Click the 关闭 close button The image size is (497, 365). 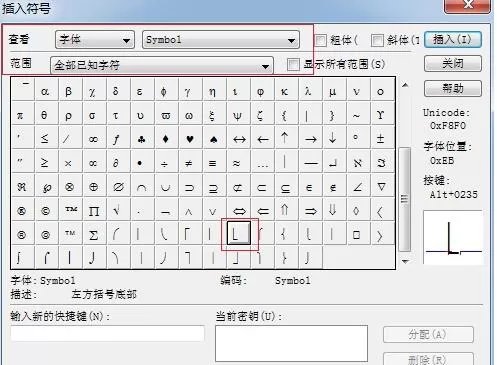453,63
